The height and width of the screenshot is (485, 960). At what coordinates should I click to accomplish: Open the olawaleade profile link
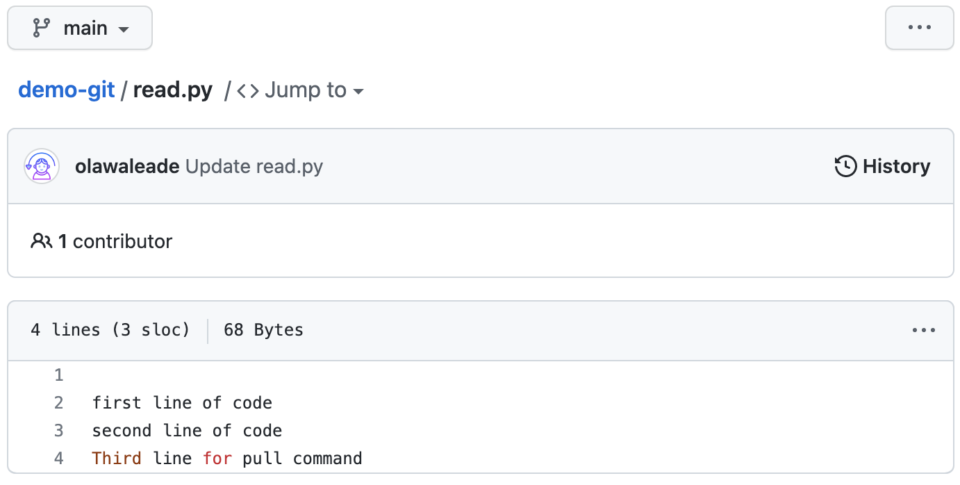(x=127, y=166)
